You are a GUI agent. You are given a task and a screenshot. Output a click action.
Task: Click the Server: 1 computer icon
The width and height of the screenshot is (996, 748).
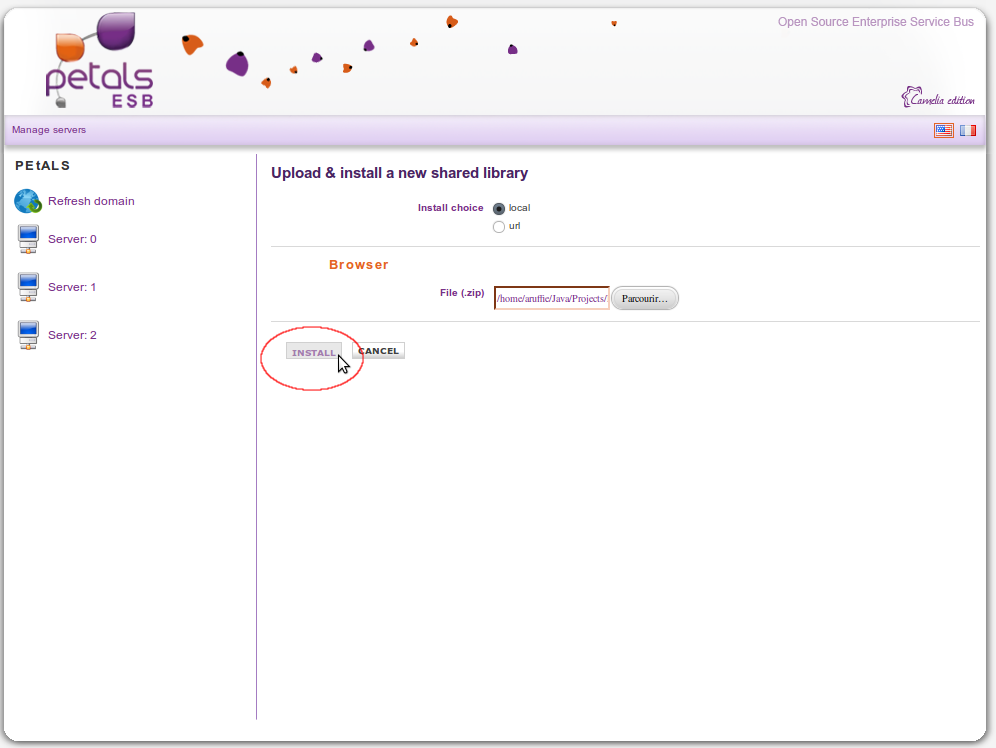[28, 288]
